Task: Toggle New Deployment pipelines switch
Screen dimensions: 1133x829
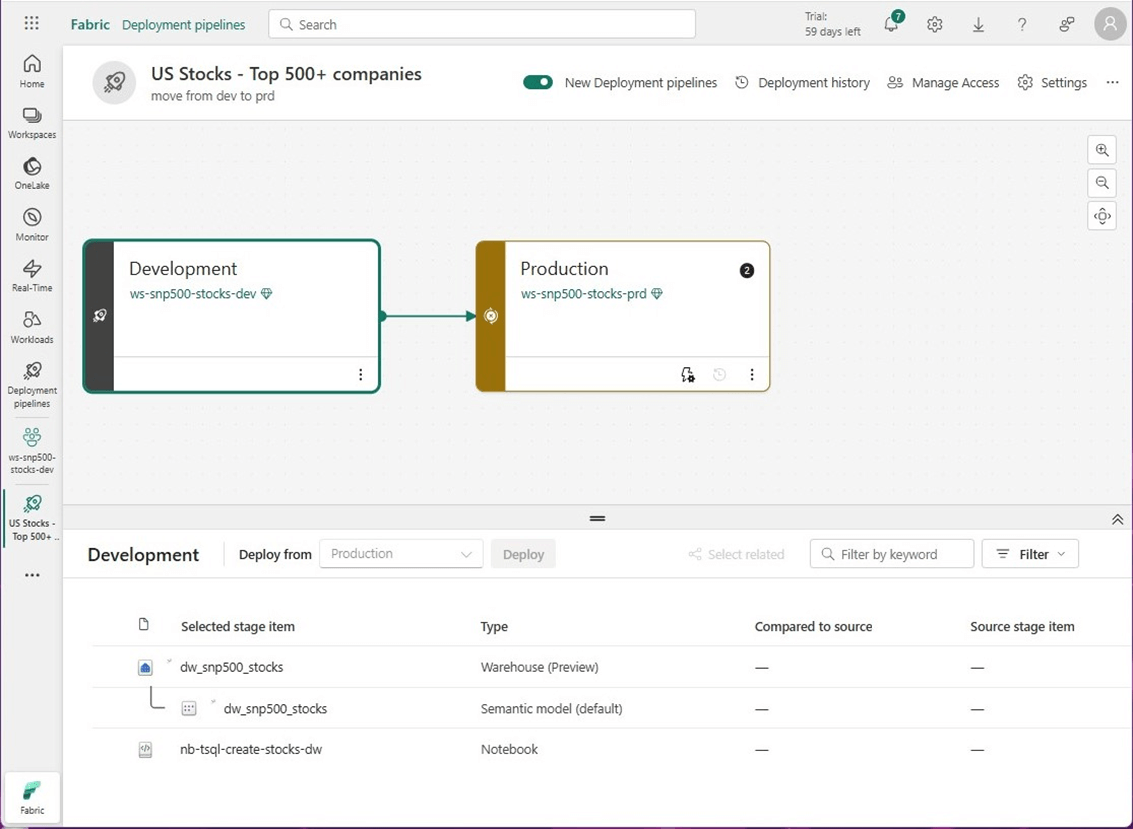Action: click(x=538, y=83)
